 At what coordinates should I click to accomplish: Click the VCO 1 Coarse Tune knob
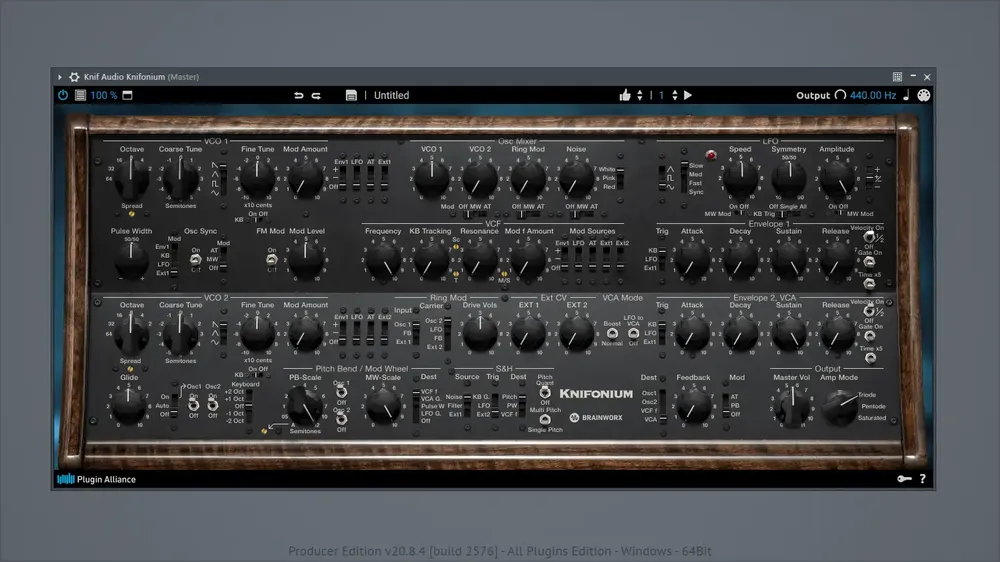(x=180, y=179)
